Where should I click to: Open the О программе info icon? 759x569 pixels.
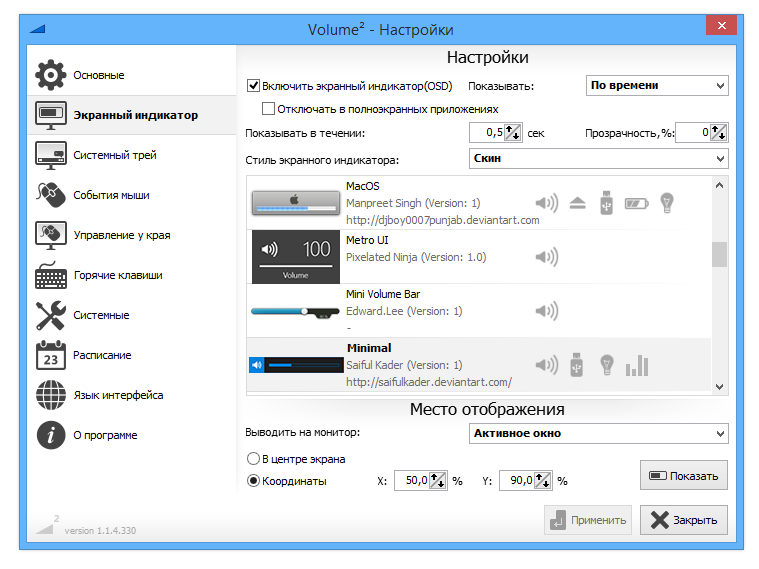pos(51,435)
